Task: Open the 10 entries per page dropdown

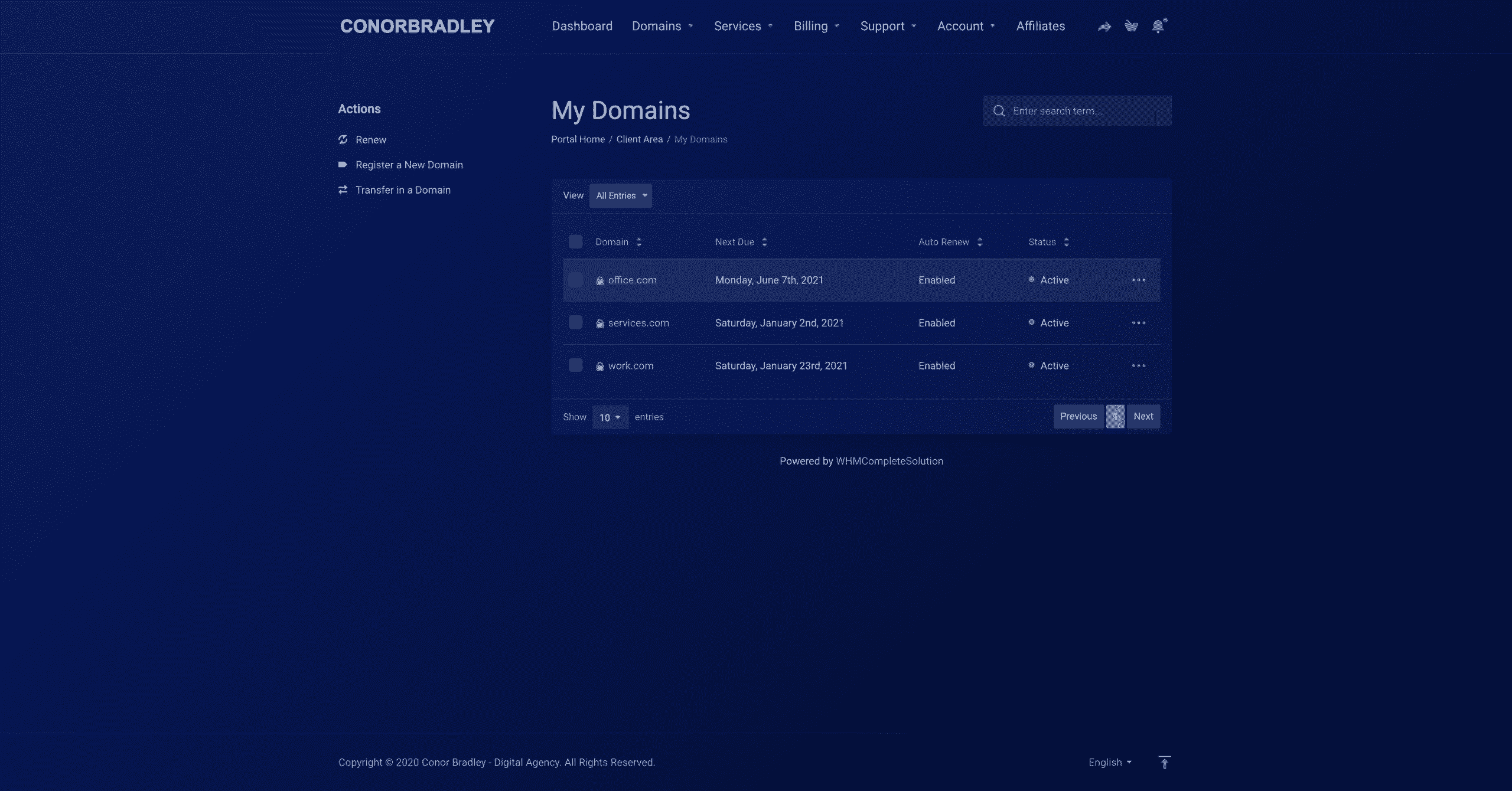Action: pos(610,417)
